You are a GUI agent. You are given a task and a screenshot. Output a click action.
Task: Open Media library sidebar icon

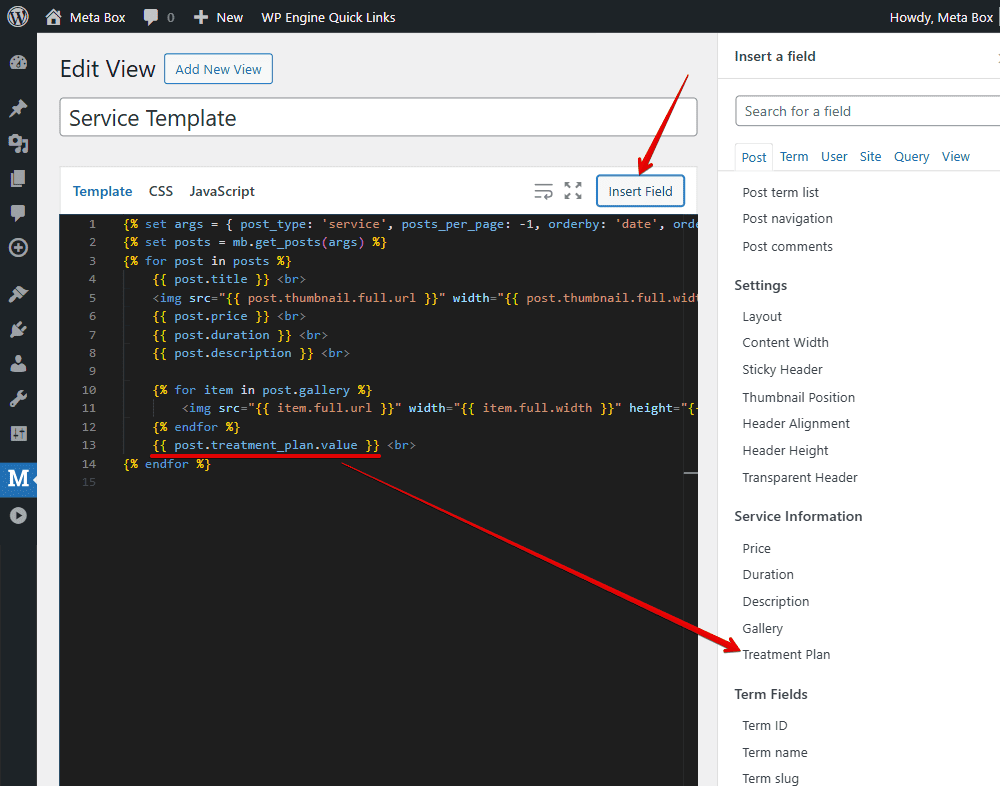[18, 144]
